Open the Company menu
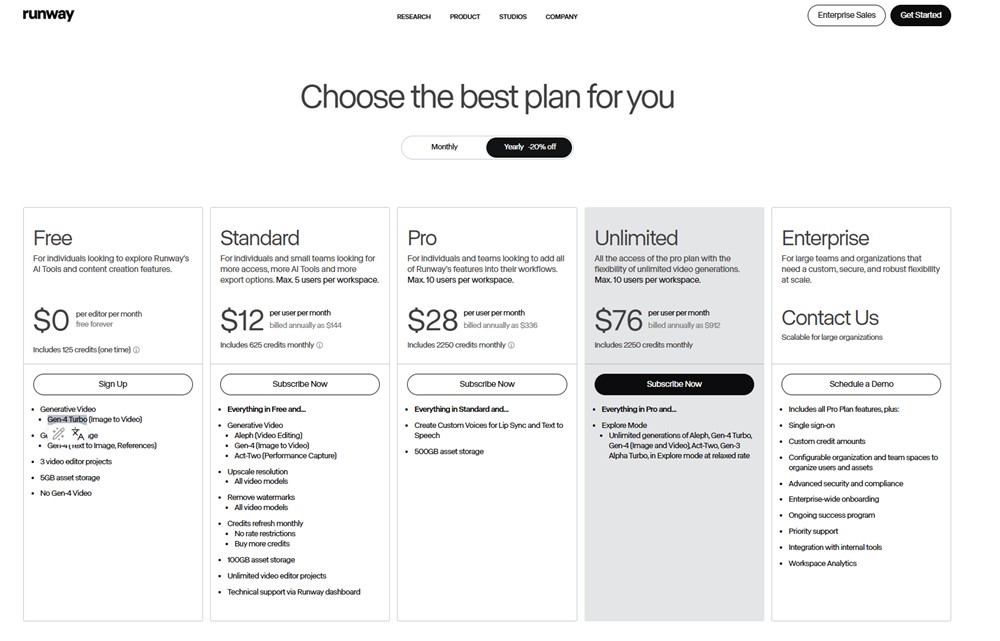The image size is (1000, 641). pyautogui.click(x=561, y=17)
